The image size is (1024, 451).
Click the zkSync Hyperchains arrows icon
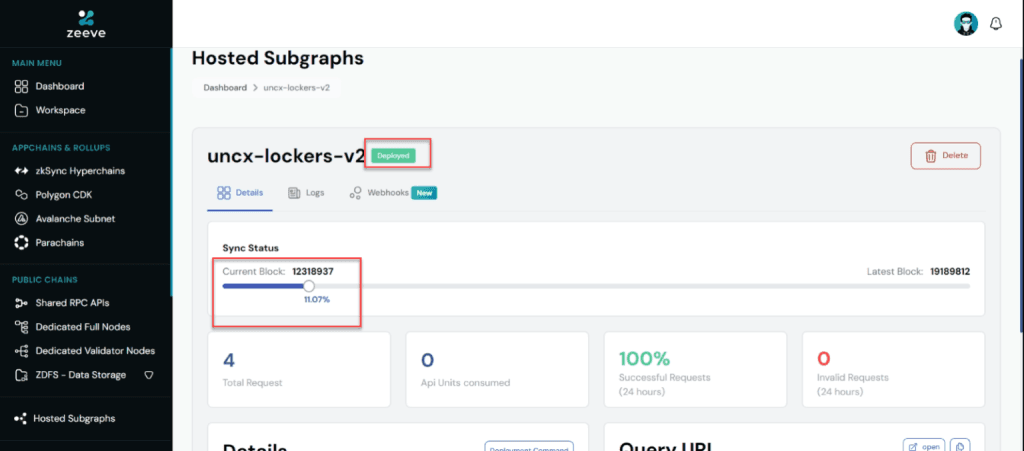click(21, 171)
